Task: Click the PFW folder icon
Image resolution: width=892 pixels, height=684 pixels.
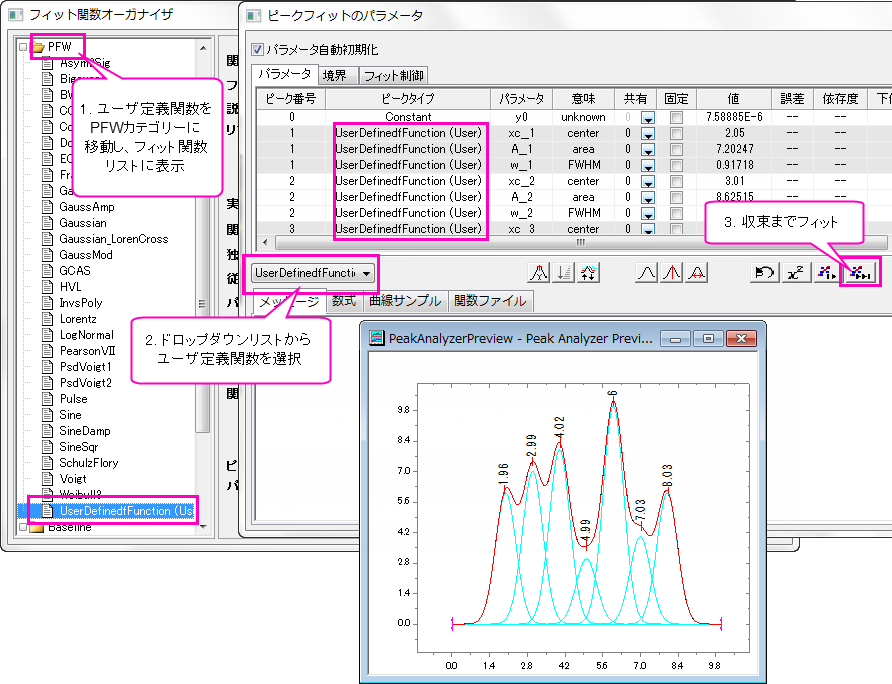Action: tap(38, 47)
